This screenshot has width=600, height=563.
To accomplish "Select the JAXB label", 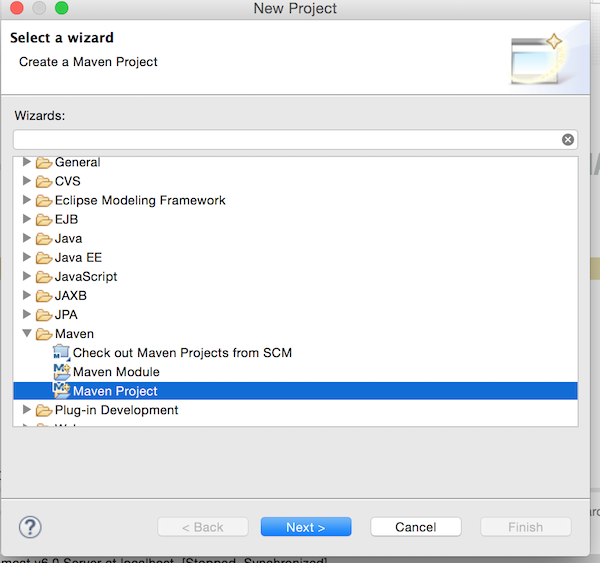I will coord(70,295).
